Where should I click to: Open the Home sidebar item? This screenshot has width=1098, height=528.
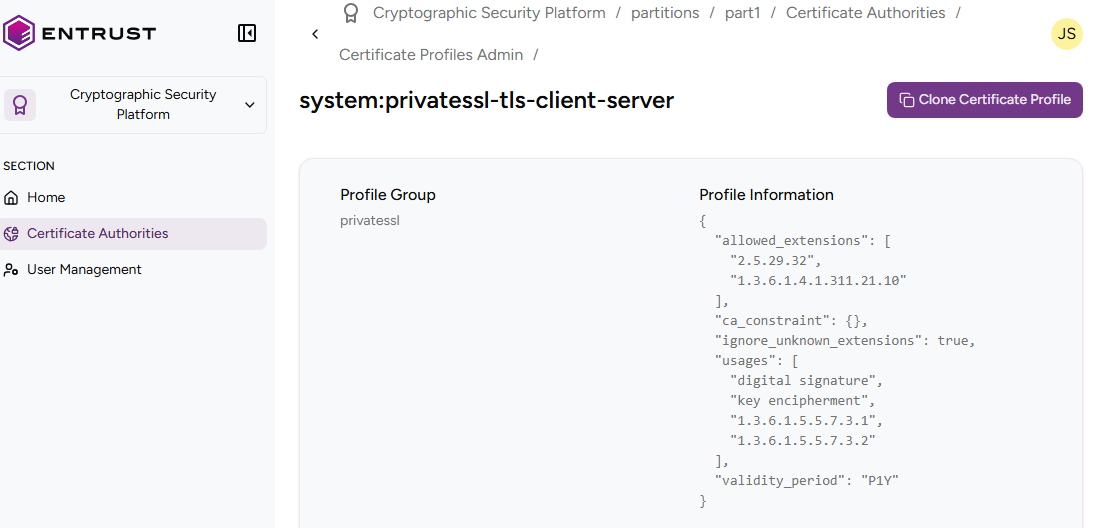click(x=46, y=198)
